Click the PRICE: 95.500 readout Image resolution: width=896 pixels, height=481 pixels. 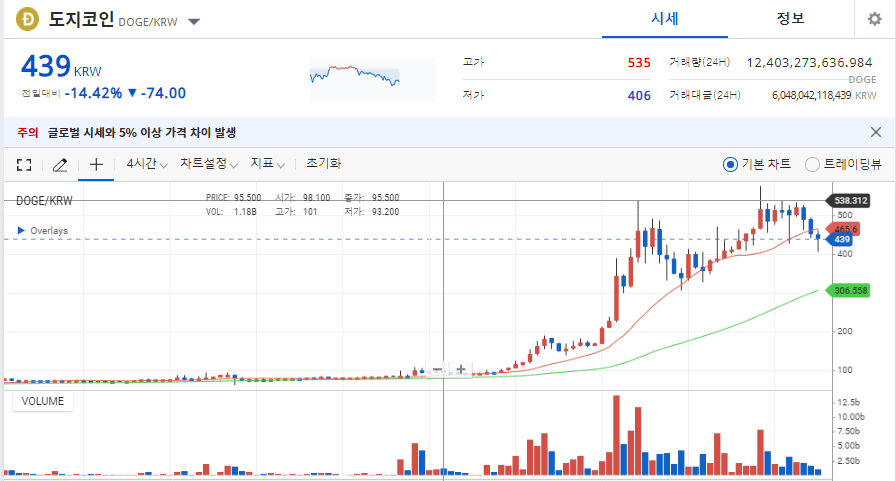click(233, 198)
